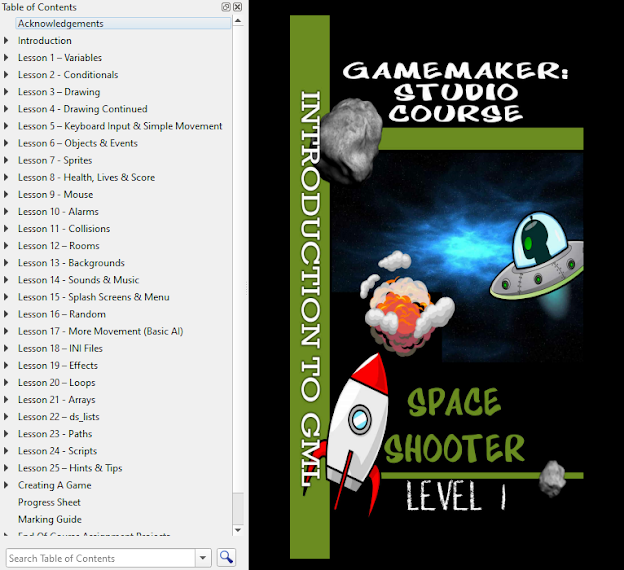Expand Lesson 9 - Mouse
This screenshot has width=624, height=570.
[x=6, y=195]
